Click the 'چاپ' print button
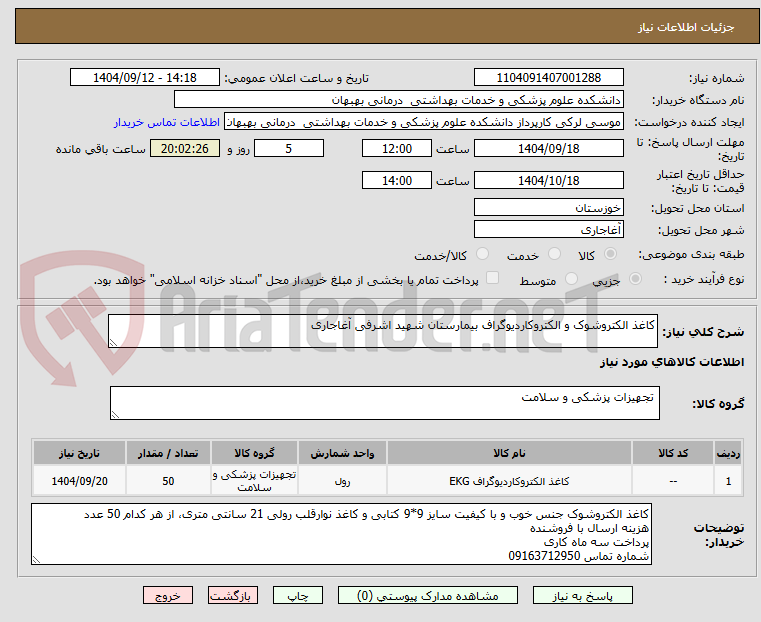Screen dimensions: 761x622 [298, 595]
